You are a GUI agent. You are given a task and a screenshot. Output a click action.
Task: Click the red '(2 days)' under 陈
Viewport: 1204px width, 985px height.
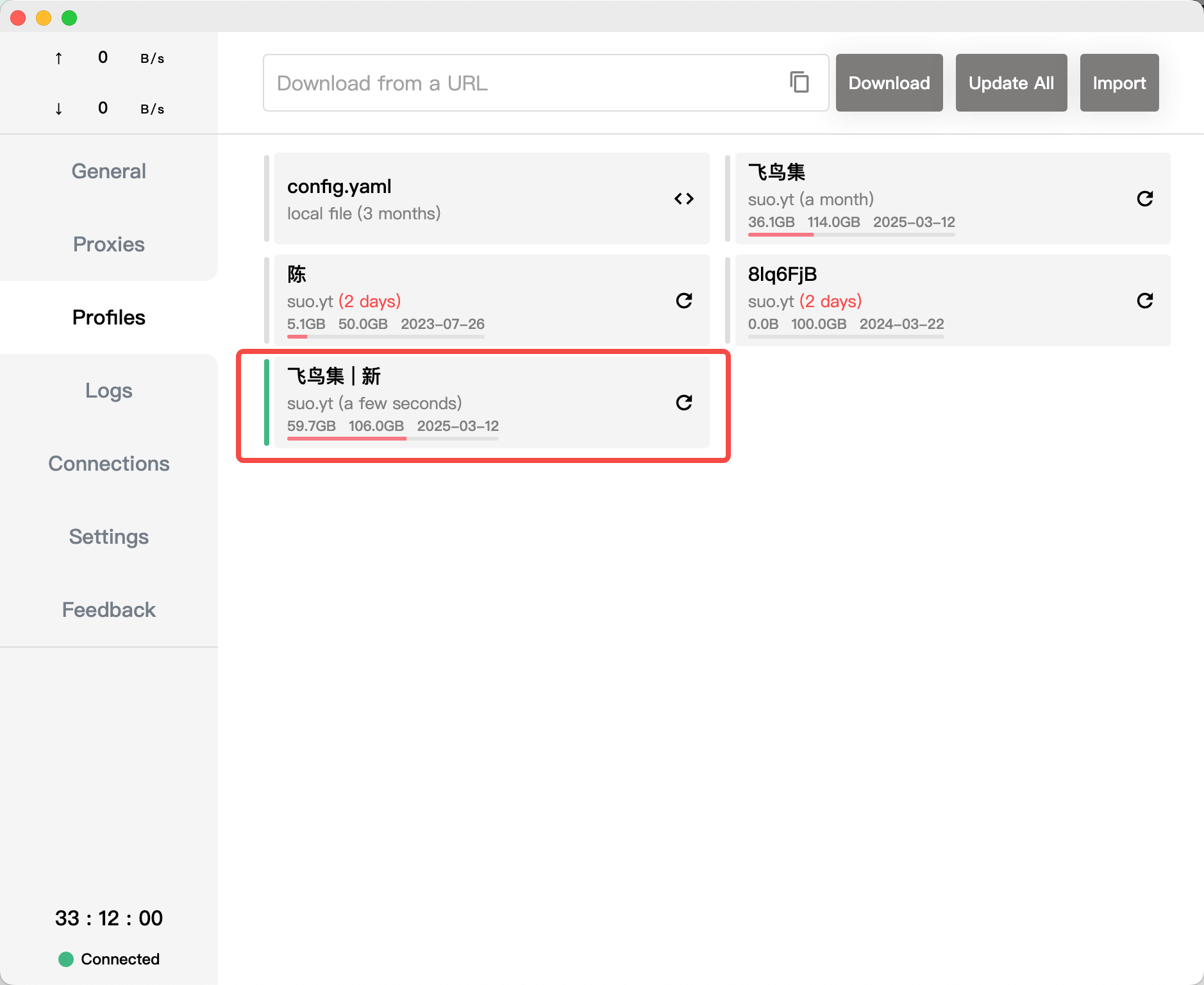point(370,301)
